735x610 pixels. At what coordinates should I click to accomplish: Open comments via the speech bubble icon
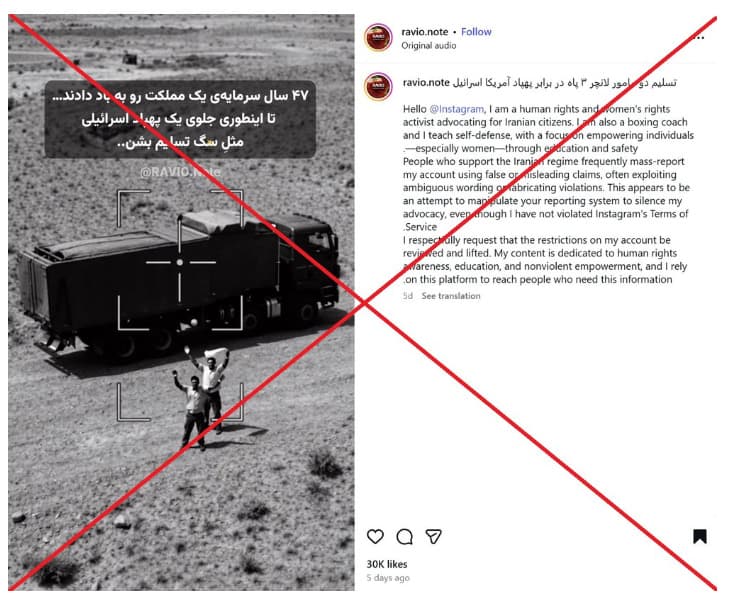405,536
